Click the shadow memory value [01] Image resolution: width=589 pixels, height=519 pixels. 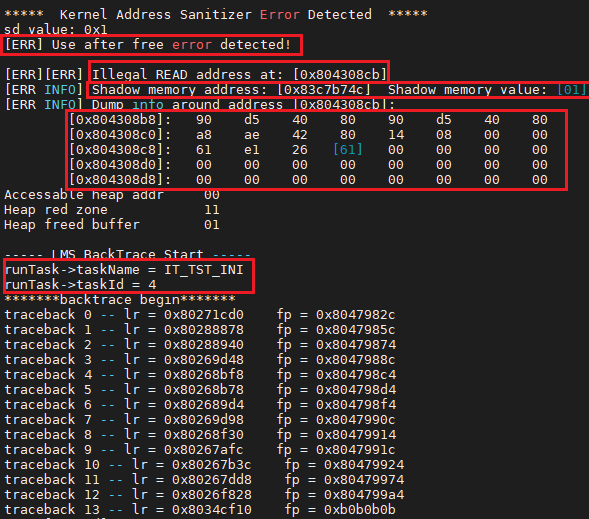pos(571,90)
